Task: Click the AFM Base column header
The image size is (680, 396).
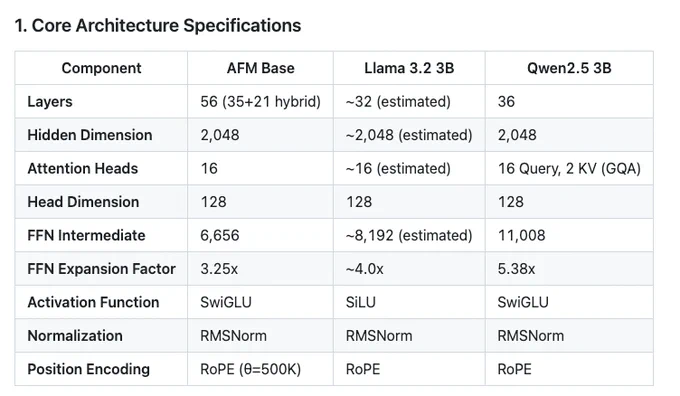Action: [x=260, y=68]
